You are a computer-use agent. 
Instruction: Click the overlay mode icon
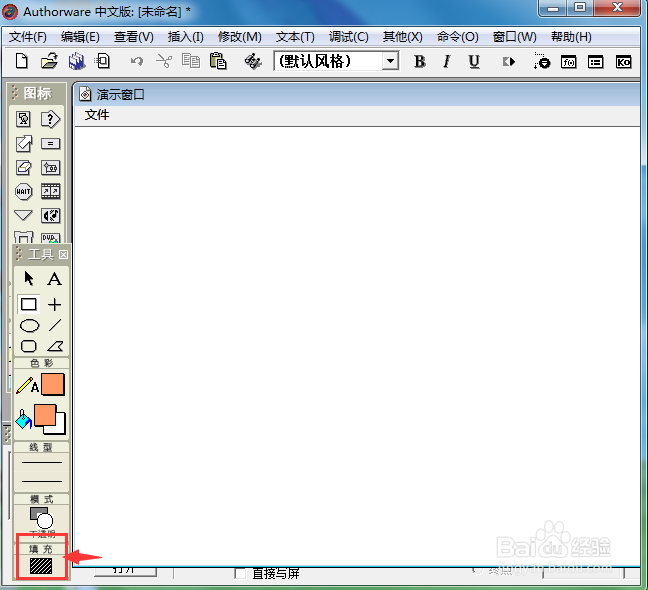click(41, 517)
